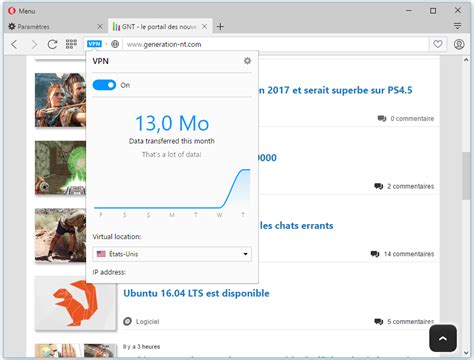Click the page vertical scrollbar thumb
The image size is (474, 360).
(x=466, y=176)
